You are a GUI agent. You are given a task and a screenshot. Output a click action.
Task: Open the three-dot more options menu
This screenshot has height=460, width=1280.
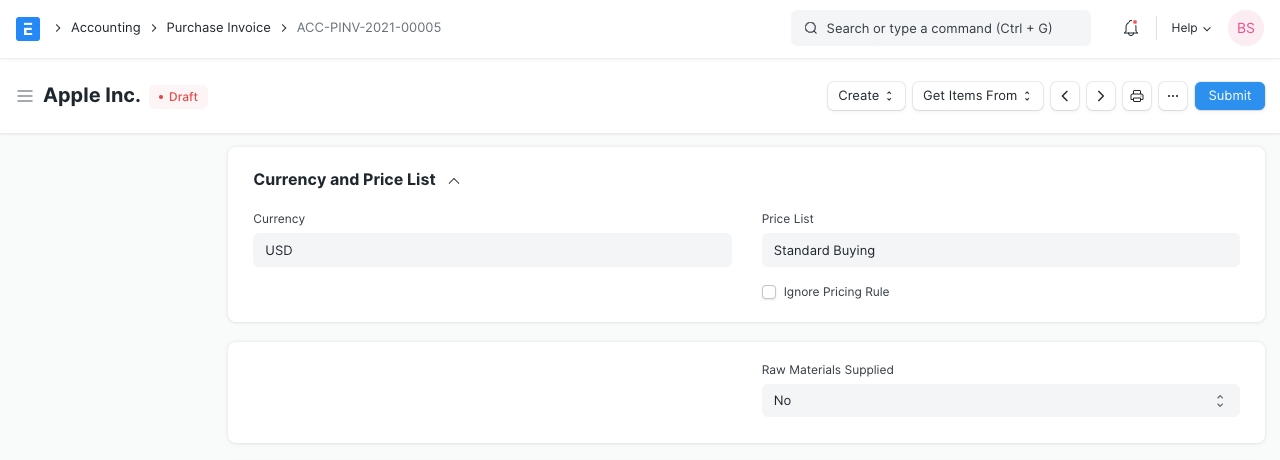point(1173,96)
